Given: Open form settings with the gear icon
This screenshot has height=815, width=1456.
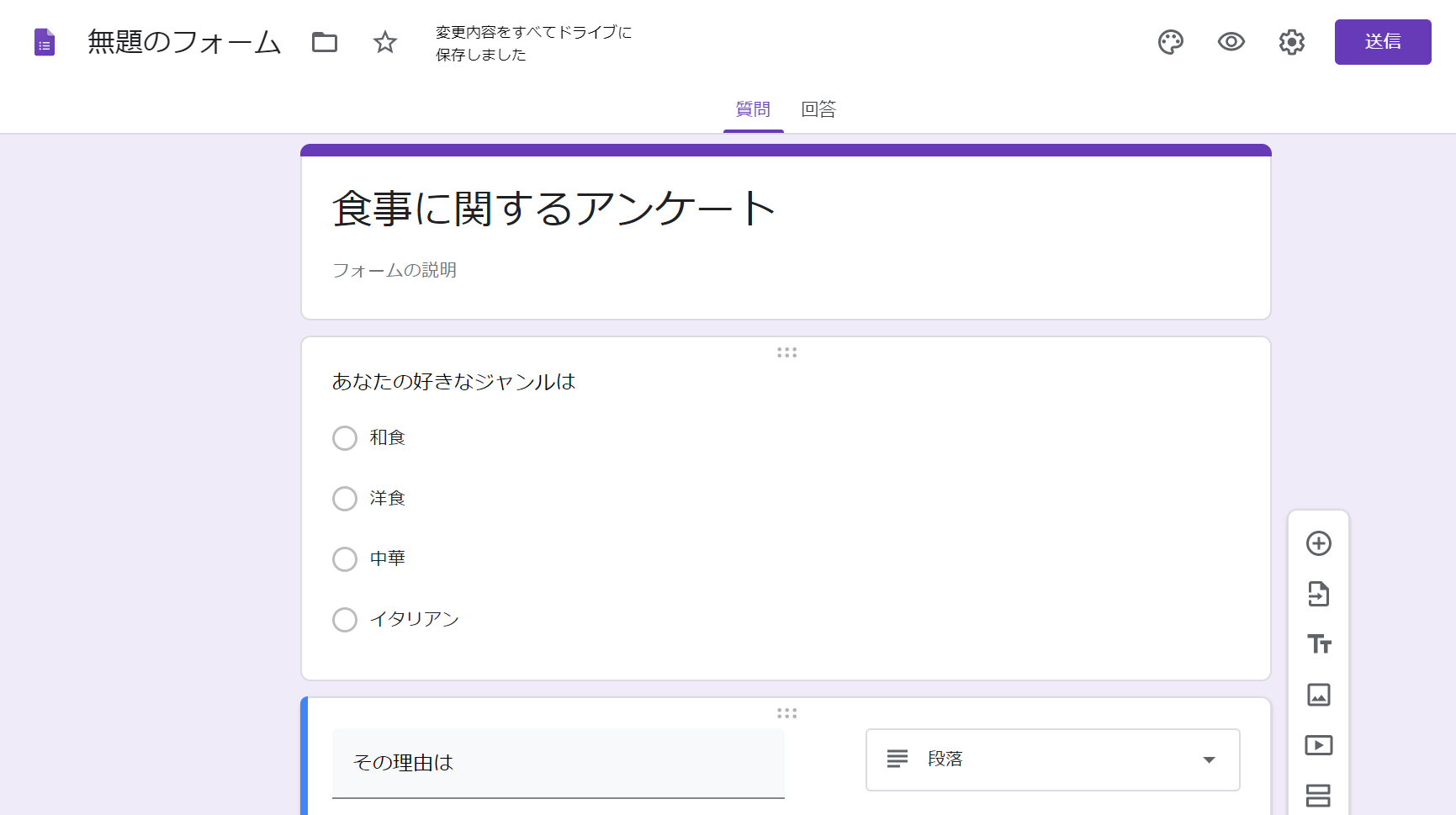Looking at the screenshot, I should (1291, 42).
